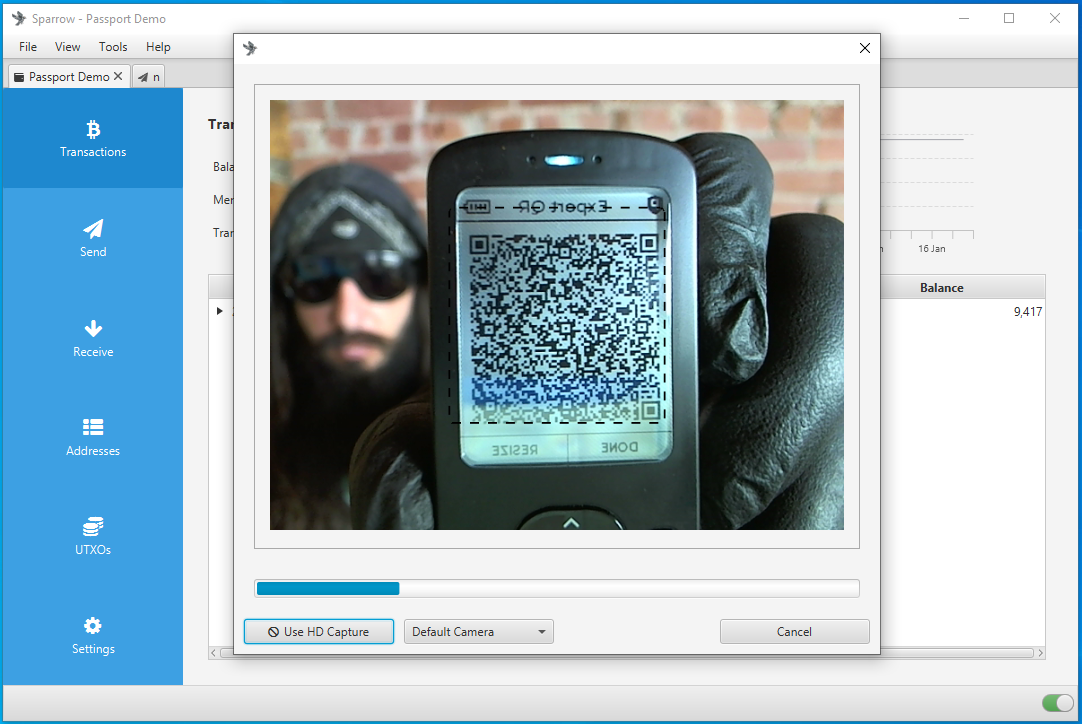Cancel the QR scan dialog
The image size is (1082, 724).
(x=794, y=632)
